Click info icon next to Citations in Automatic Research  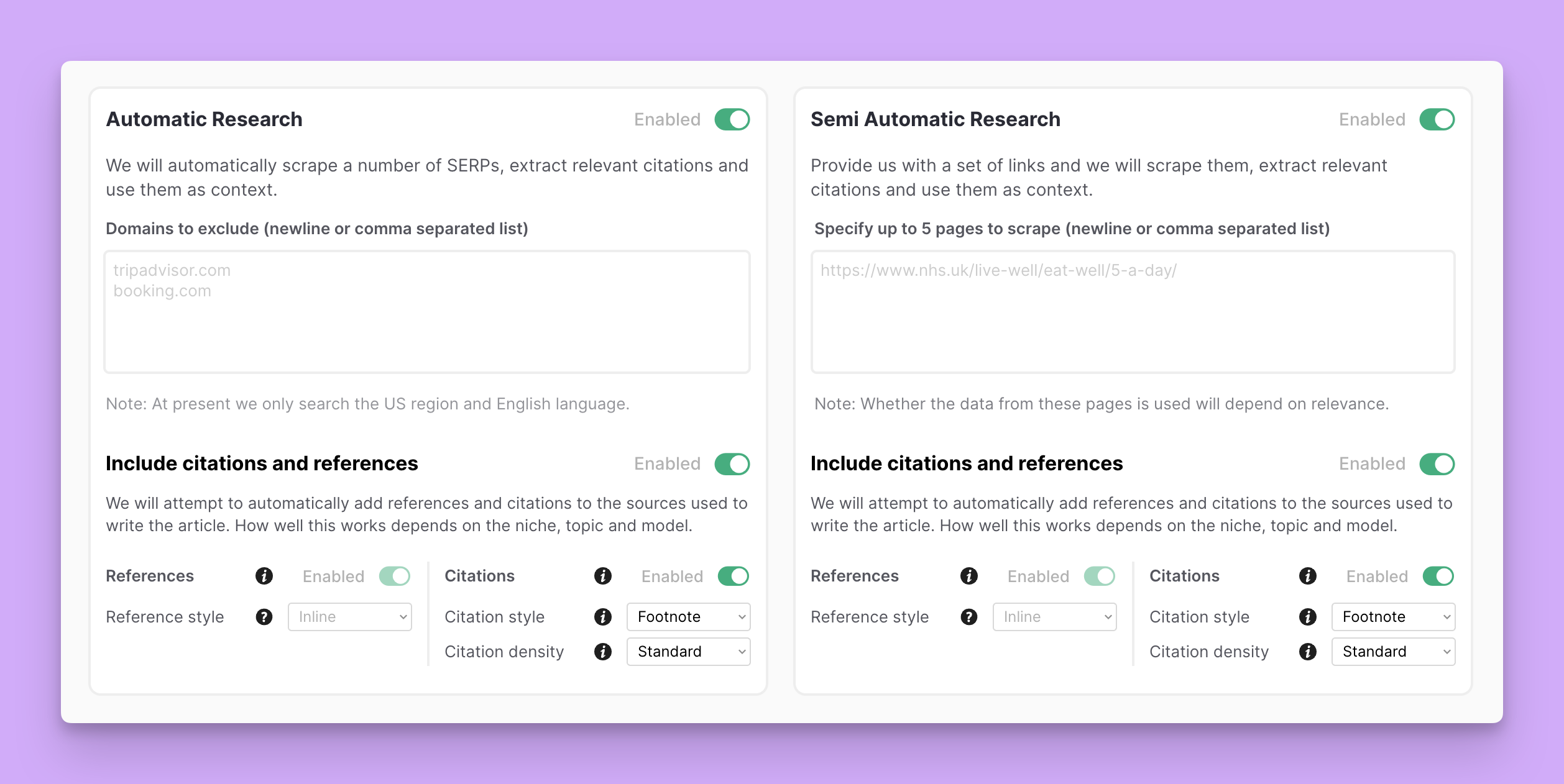tap(602, 576)
